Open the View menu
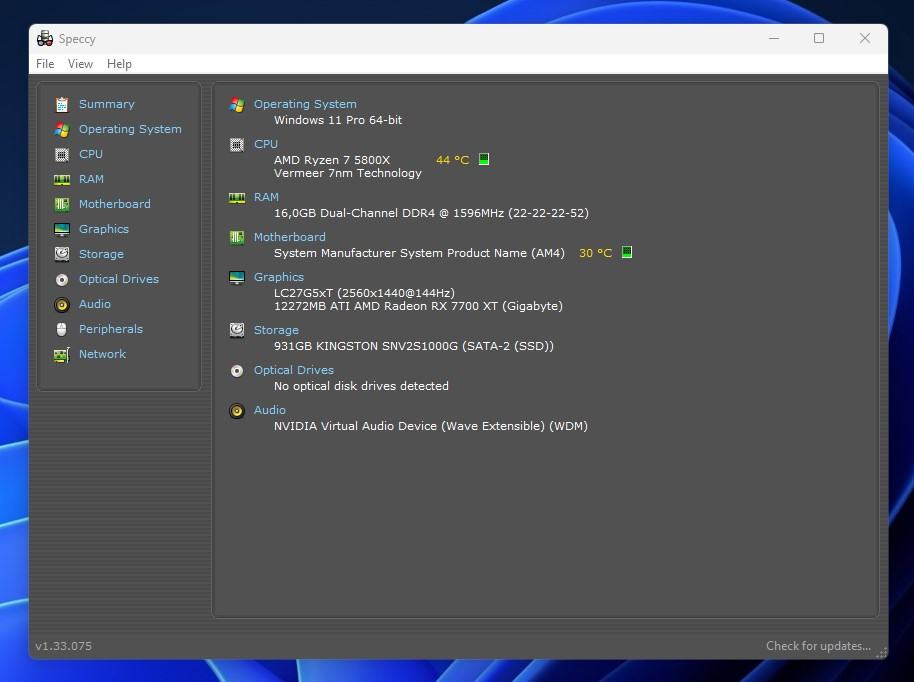The height and width of the screenshot is (682, 914). coord(80,64)
